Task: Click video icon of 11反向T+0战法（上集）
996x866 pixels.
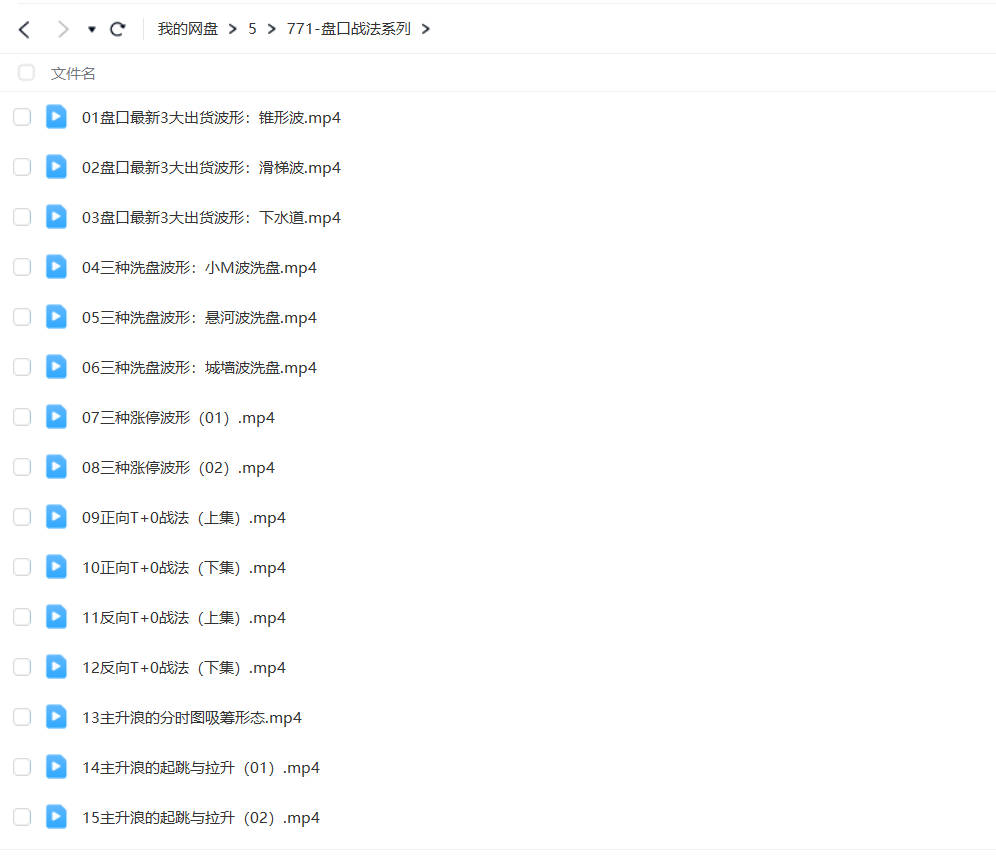Action: coord(56,617)
